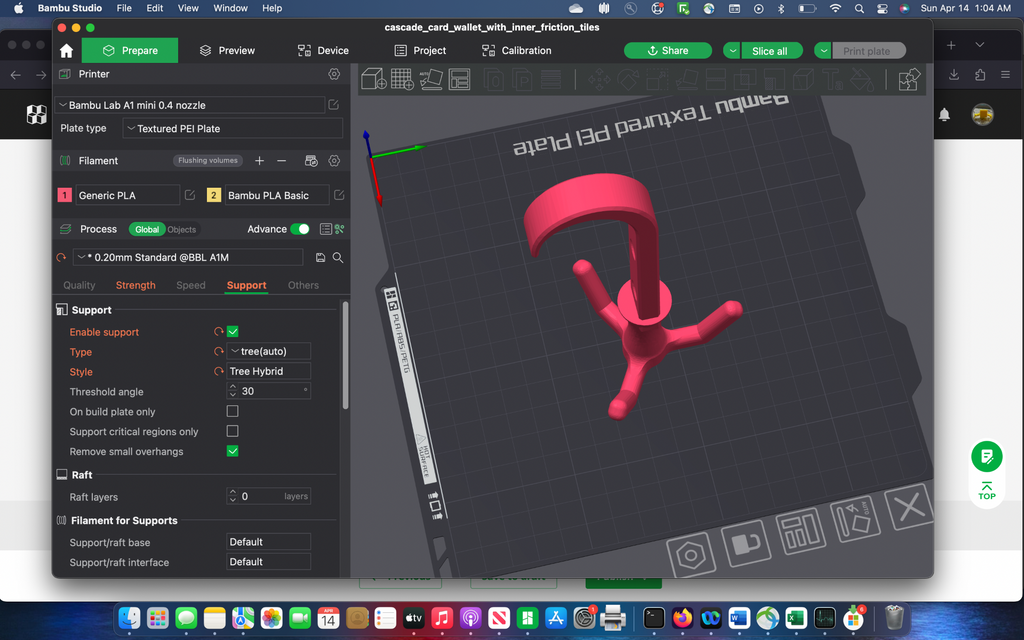This screenshot has height=640, width=1024.
Task: Click the Add Plate grid icon
Action: pos(402,80)
